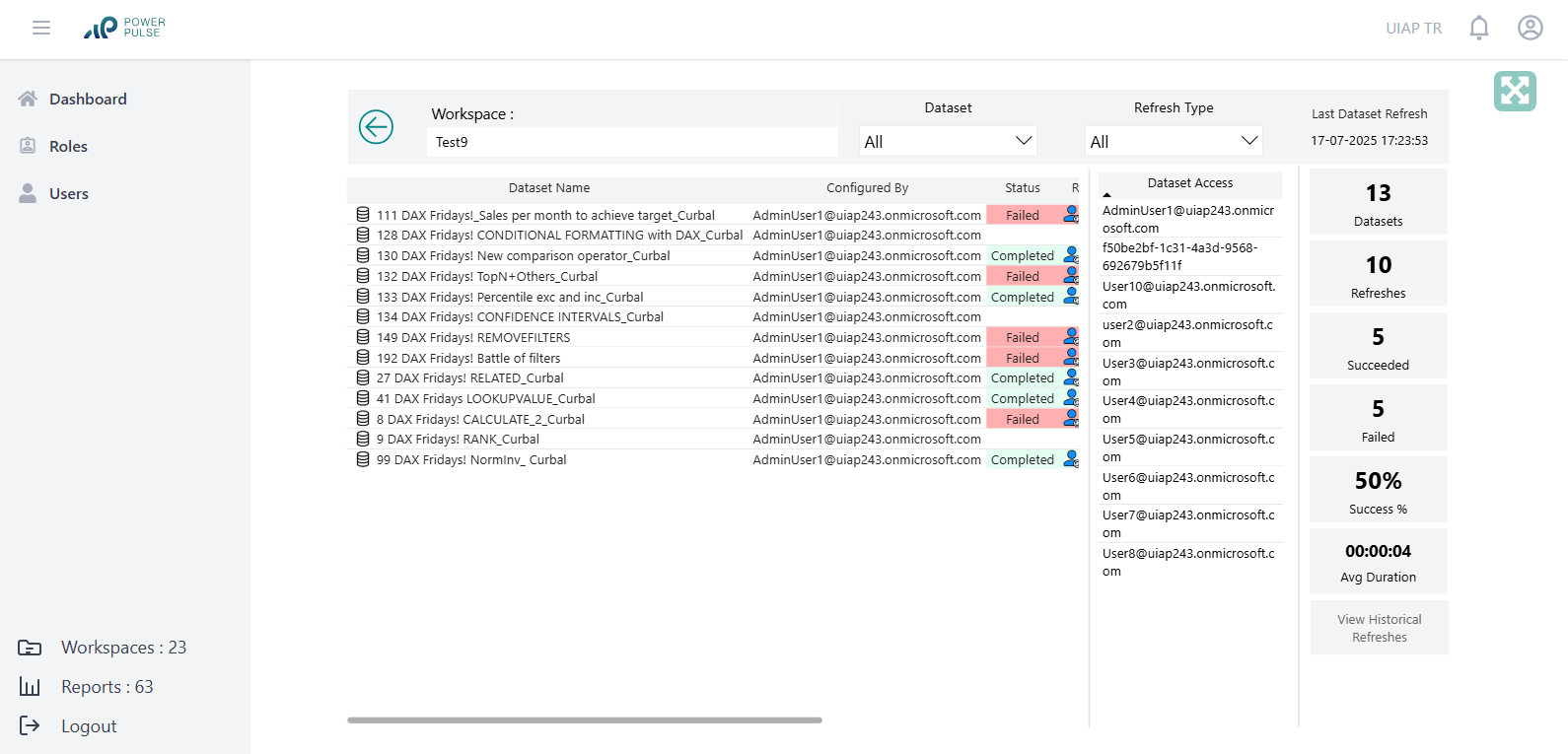This screenshot has height=754, width=1568.
Task: Select '99 DAX Fridays! NormInv_ Curbal' dataset name
Action: 471,459
